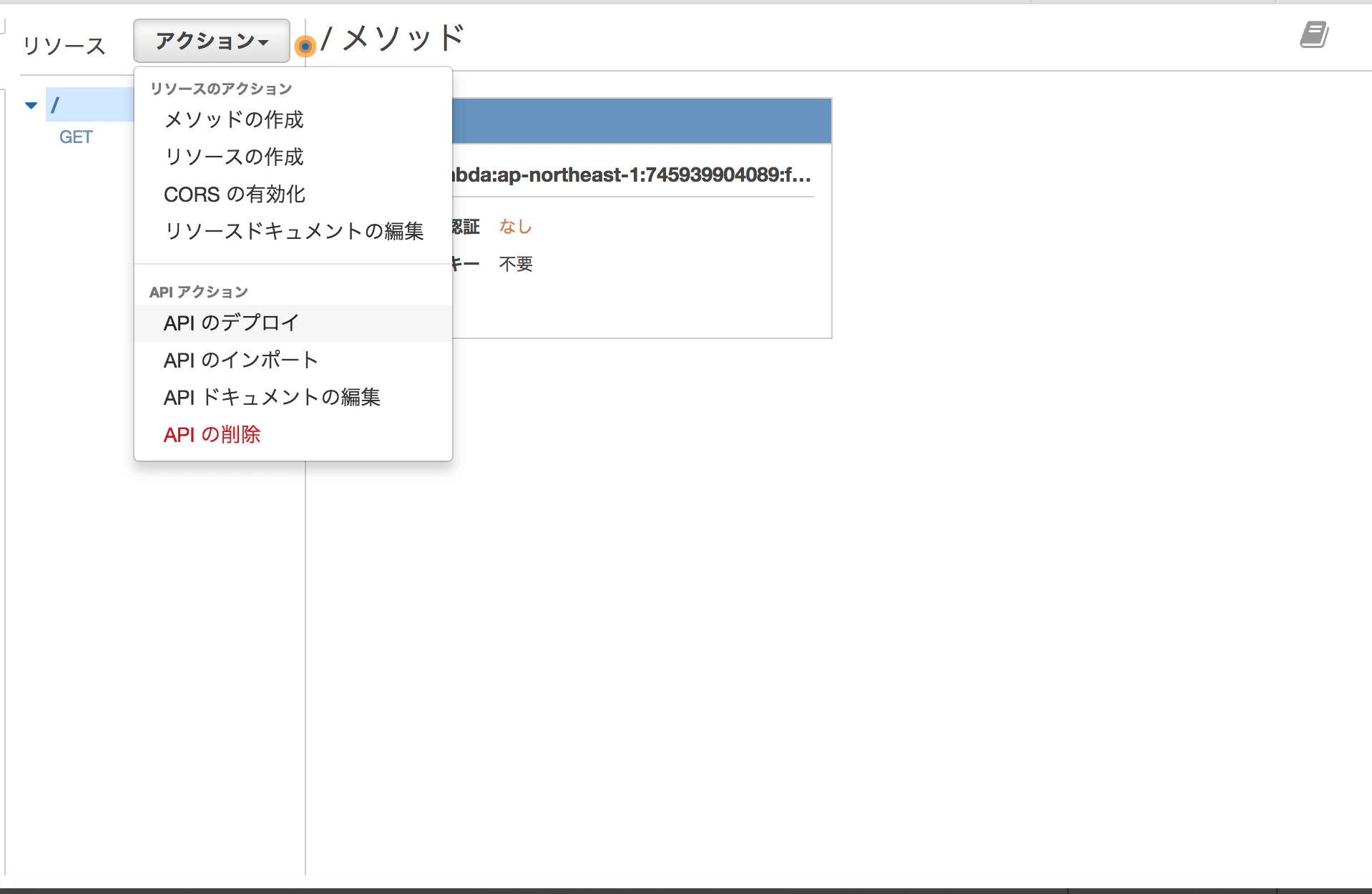Image resolution: width=1372 pixels, height=894 pixels.
Task: Click the Lambda ARN text
Action: point(631,175)
